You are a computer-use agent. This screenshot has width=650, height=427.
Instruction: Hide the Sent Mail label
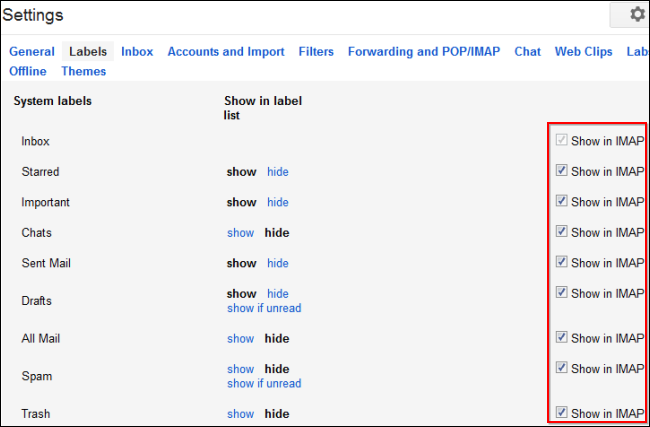click(x=278, y=263)
